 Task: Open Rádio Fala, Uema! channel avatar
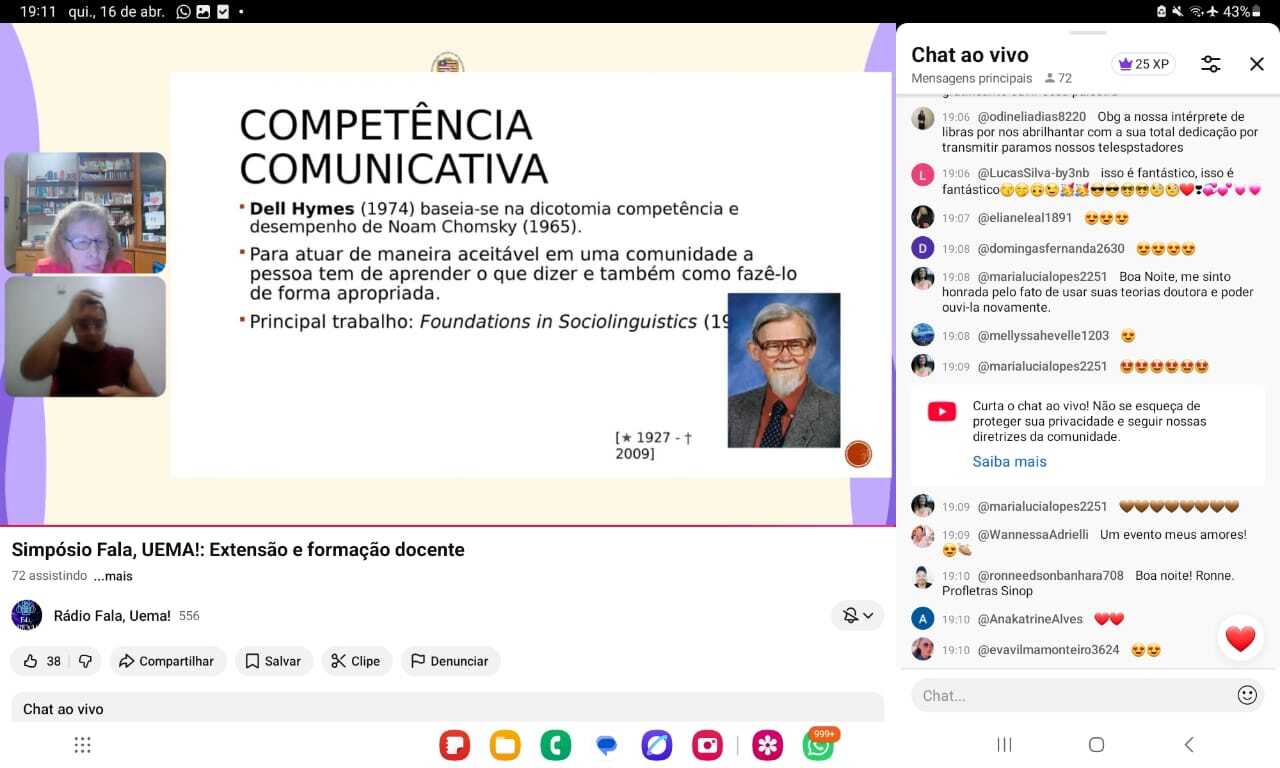click(27, 615)
